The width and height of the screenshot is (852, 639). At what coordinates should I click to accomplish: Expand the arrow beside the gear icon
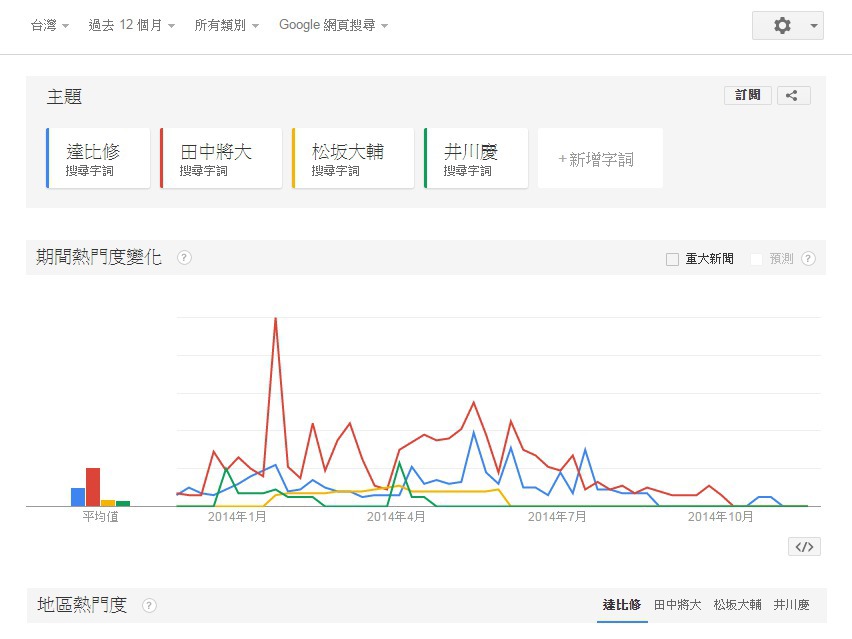coord(813,26)
